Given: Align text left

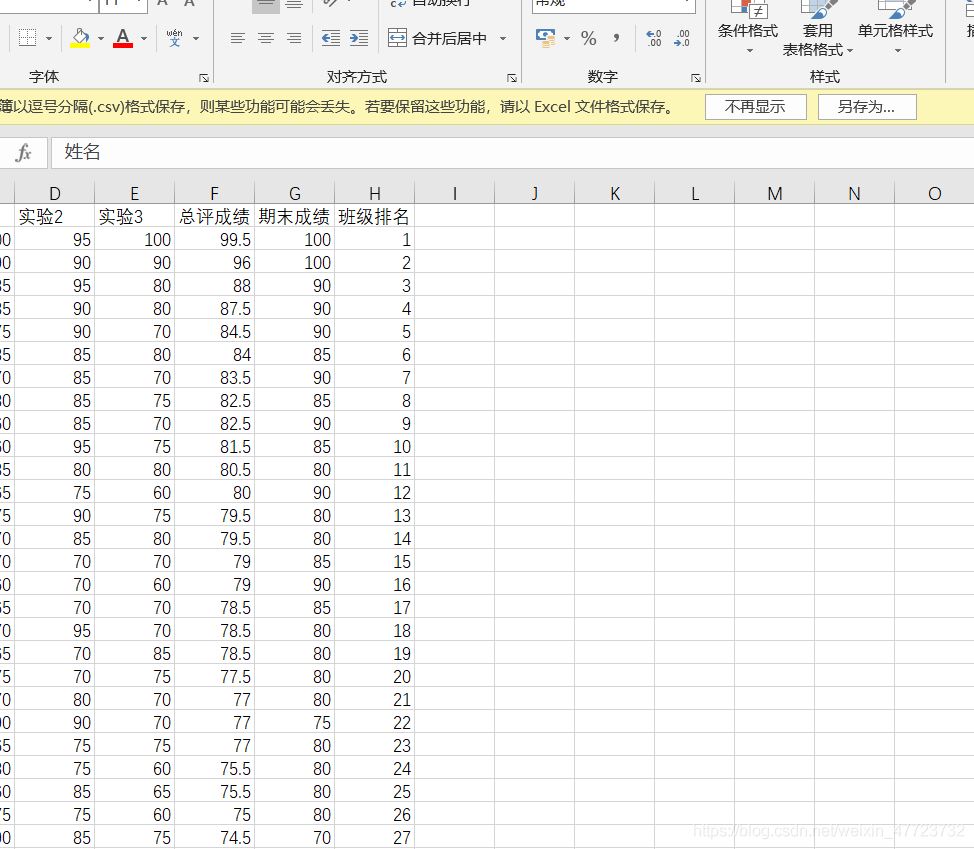Looking at the screenshot, I should [237, 39].
